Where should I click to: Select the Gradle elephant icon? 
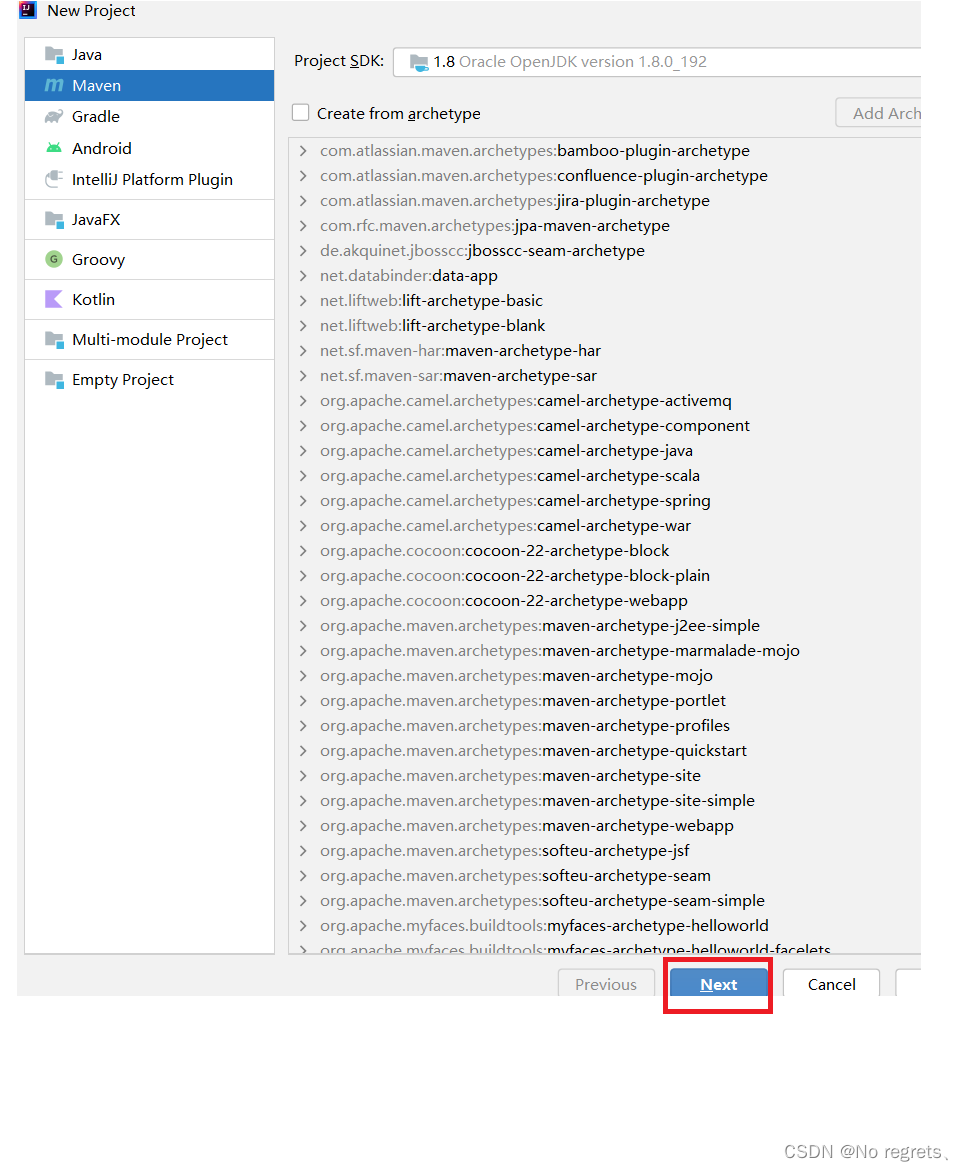[54, 117]
